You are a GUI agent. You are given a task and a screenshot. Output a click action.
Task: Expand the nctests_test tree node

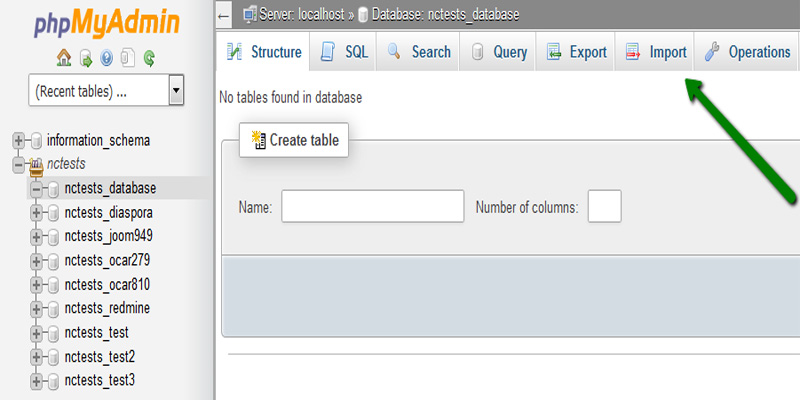pyautogui.click(x=36, y=334)
